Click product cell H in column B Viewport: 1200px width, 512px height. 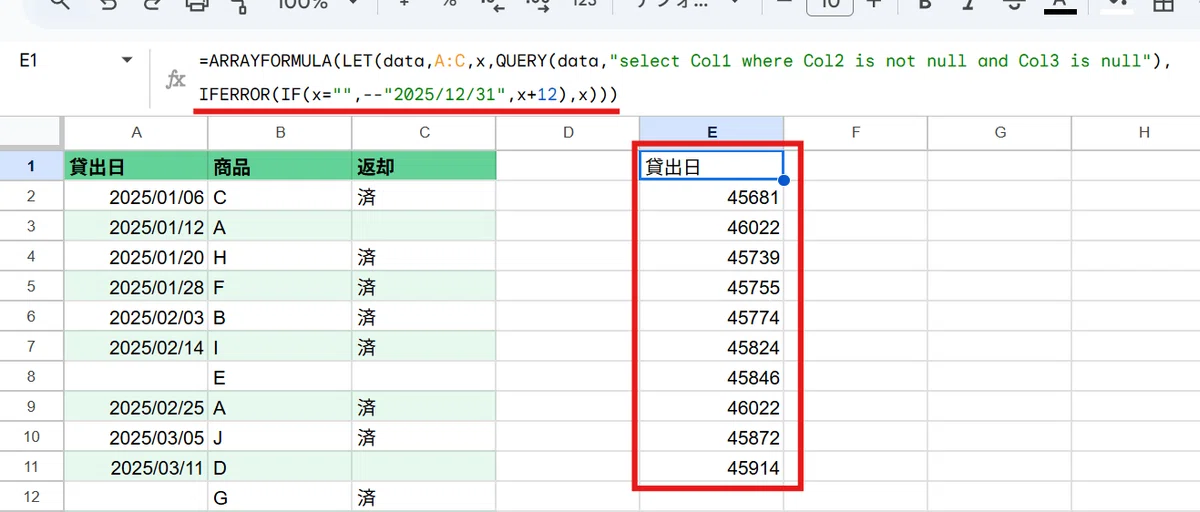280,257
